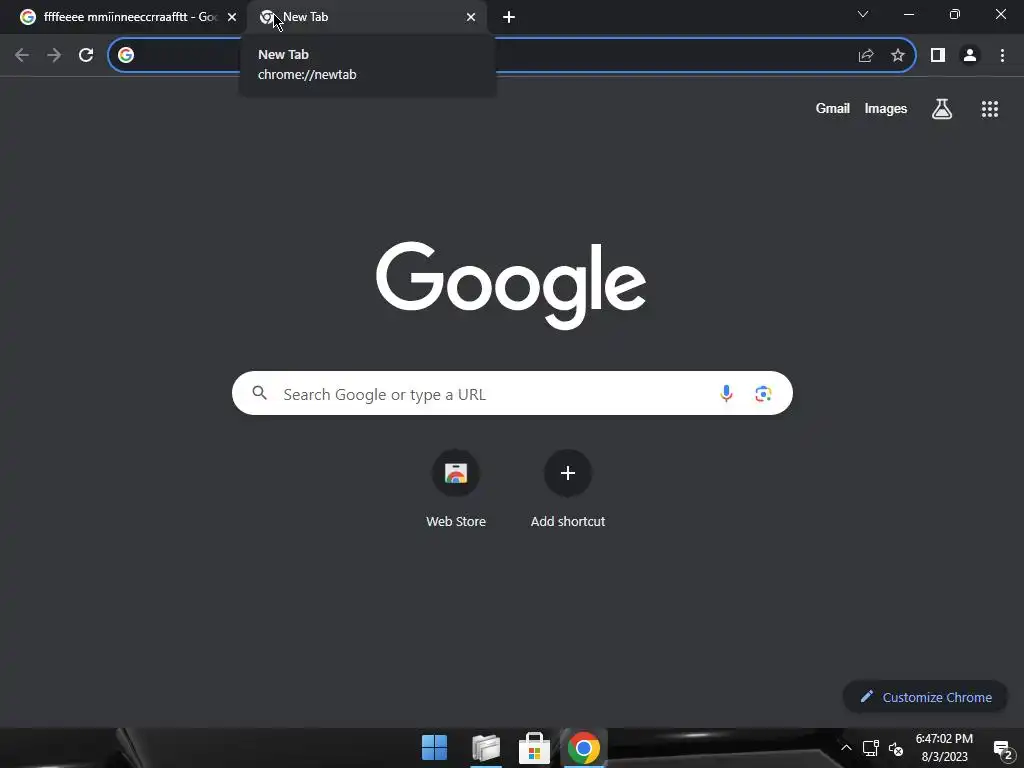Share this page icon in address bar
This screenshot has height=768, width=1024.
pos(866,56)
